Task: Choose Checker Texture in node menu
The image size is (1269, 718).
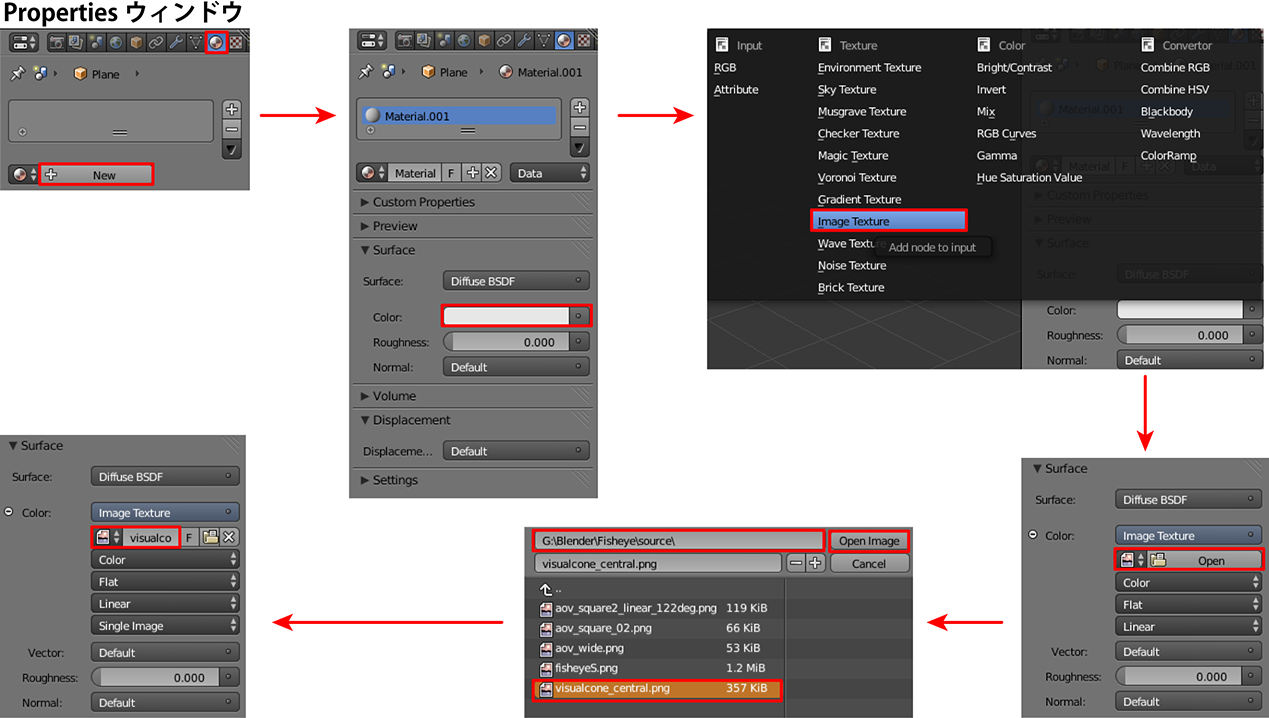Action: click(x=858, y=133)
